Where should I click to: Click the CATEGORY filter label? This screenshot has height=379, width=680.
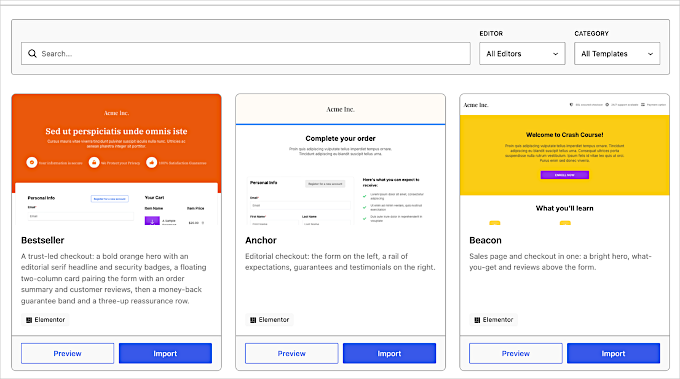pos(592,33)
